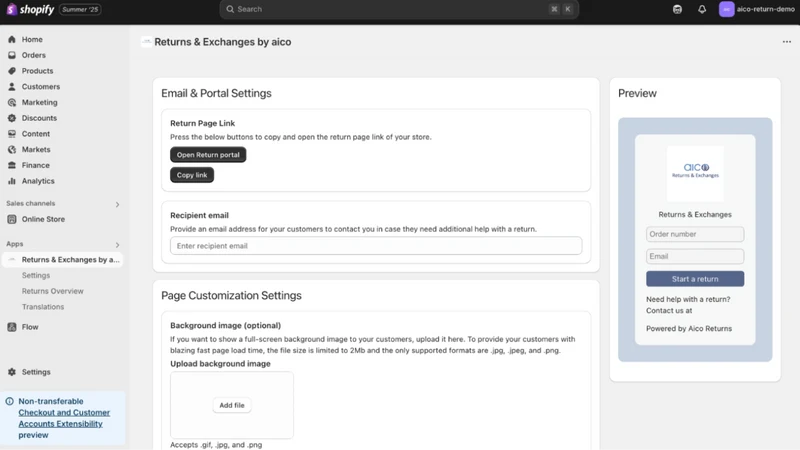Focus the Enter recipient email field
This screenshot has height=450, width=800.
(x=376, y=246)
